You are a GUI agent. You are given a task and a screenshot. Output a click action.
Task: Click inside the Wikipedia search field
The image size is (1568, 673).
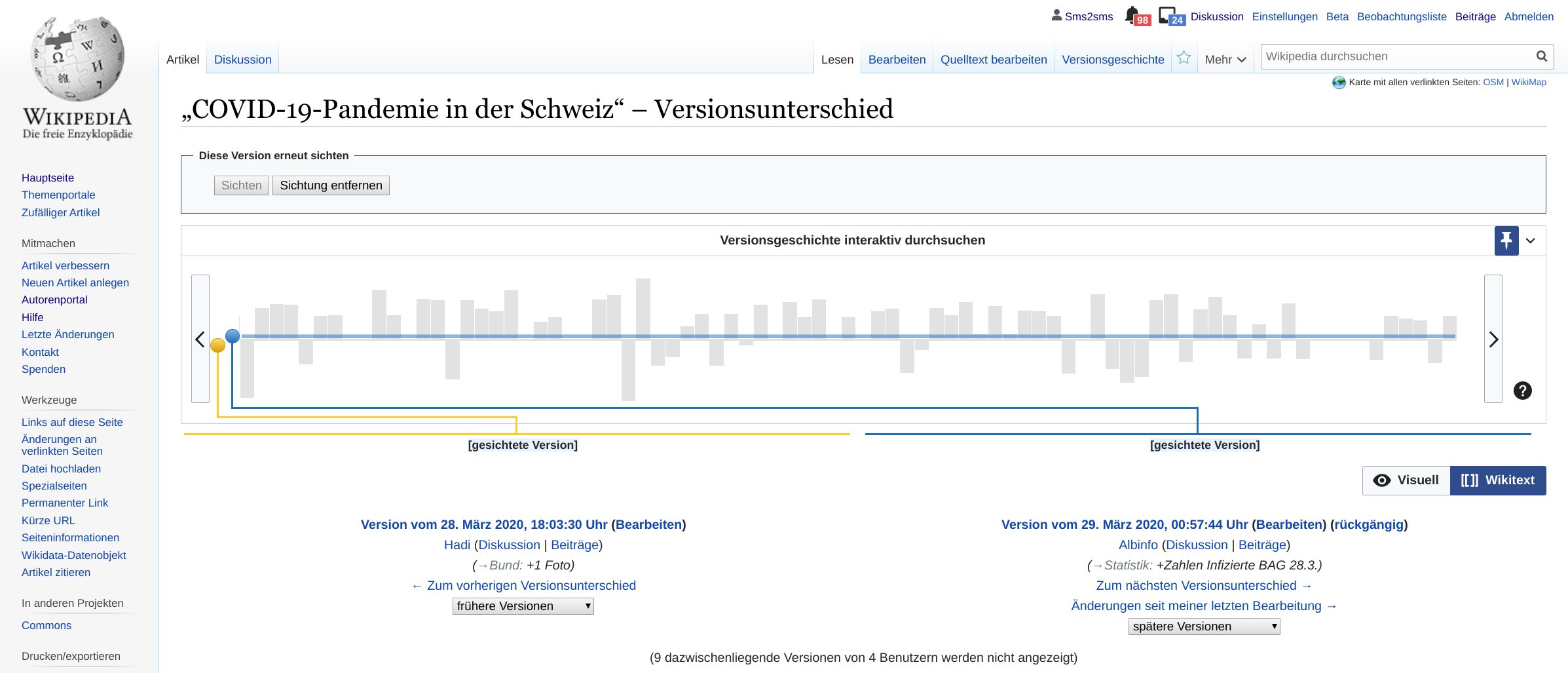click(x=1375, y=56)
